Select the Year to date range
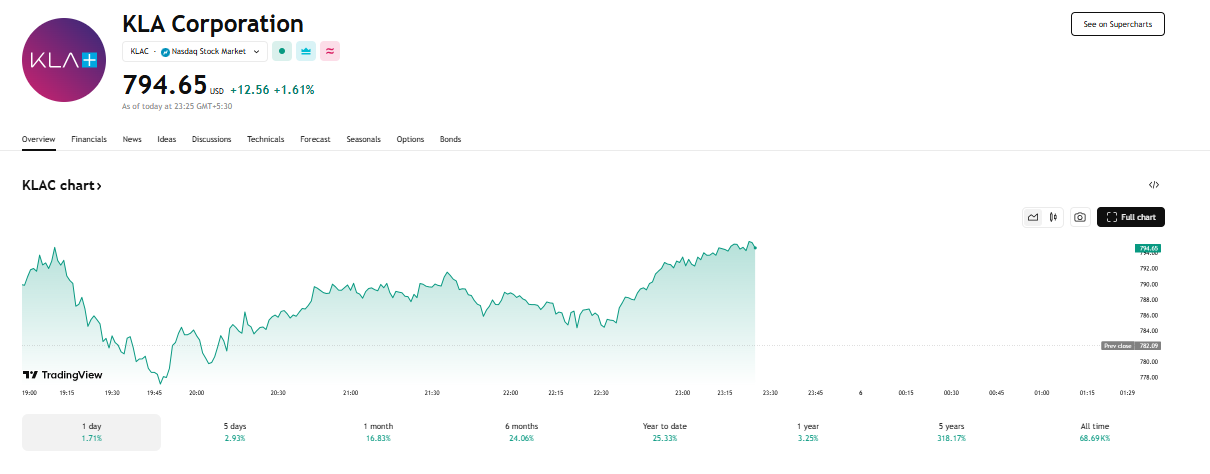The height and width of the screenshot is (474, 1210). [665, 432]
